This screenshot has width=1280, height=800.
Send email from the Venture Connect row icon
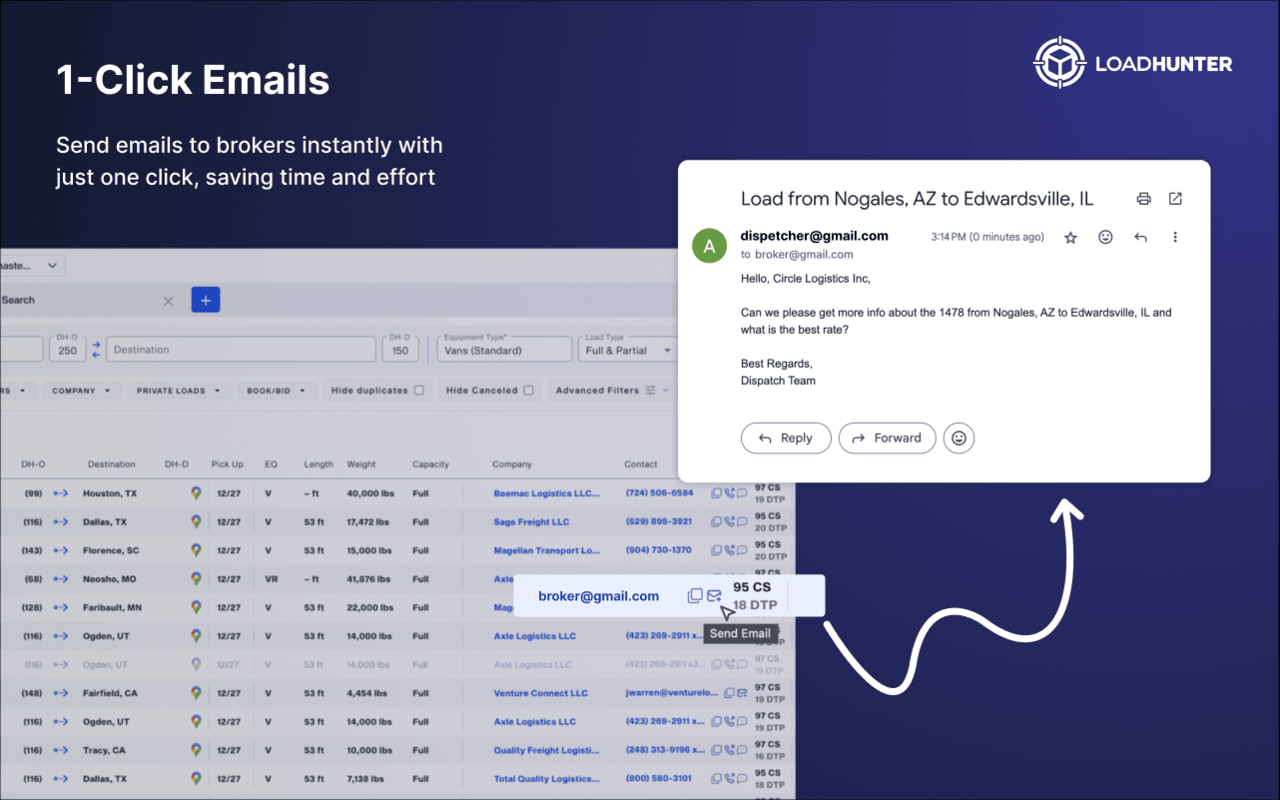742,693
